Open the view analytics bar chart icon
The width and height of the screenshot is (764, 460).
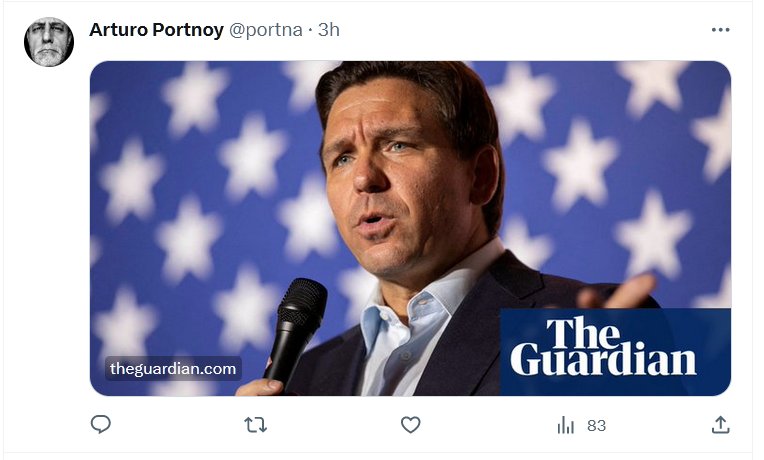coord(566,425)
